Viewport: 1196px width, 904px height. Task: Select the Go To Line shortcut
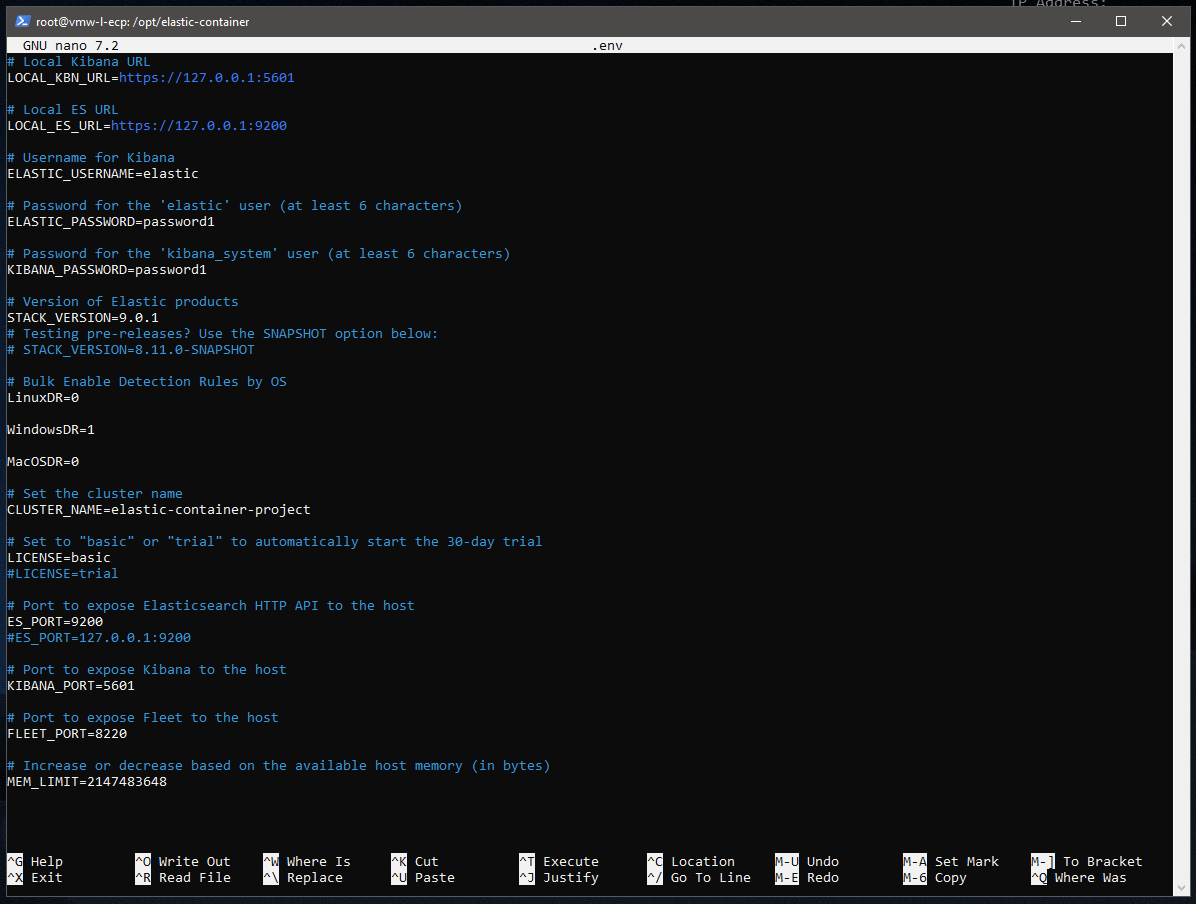(x=698, y=877)
